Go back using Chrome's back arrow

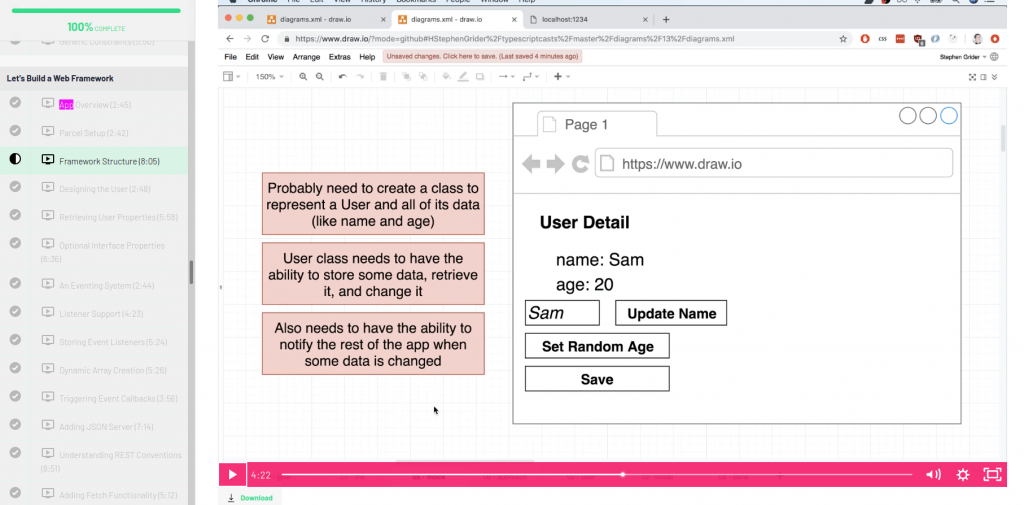pos(230,39)
